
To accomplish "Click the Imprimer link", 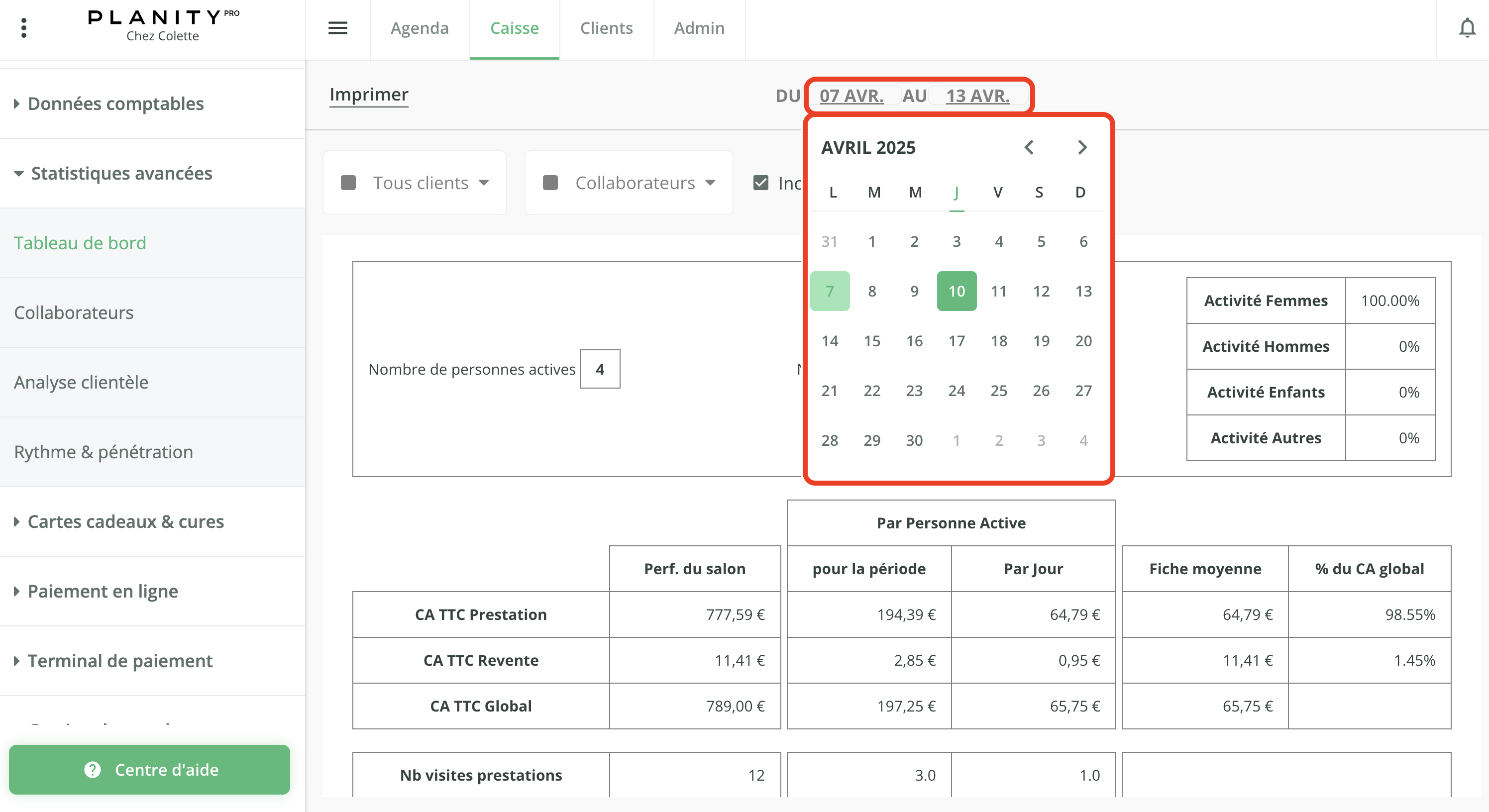I will pos(369,94).
